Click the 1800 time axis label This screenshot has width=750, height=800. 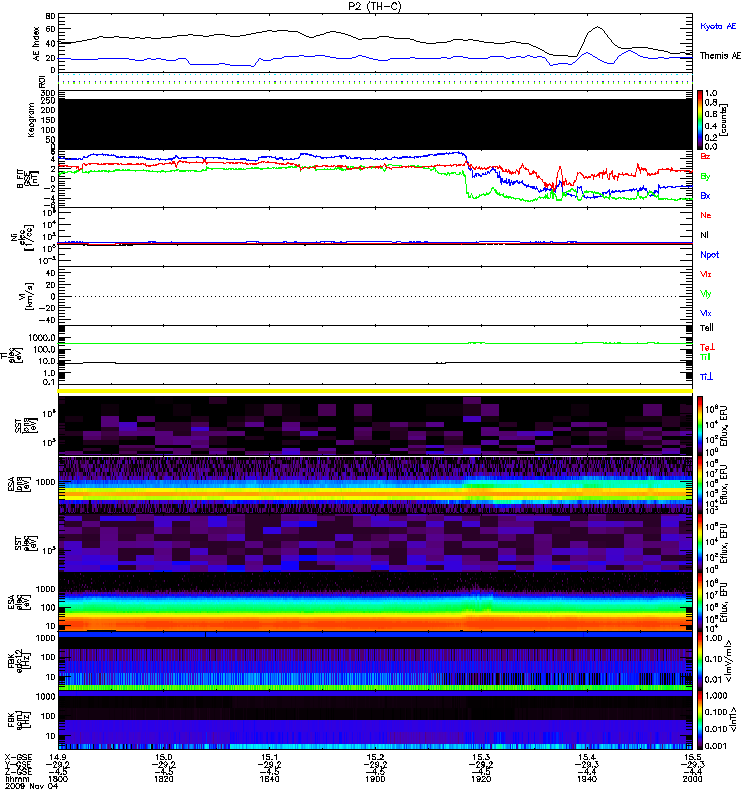[x=58, y=779]
